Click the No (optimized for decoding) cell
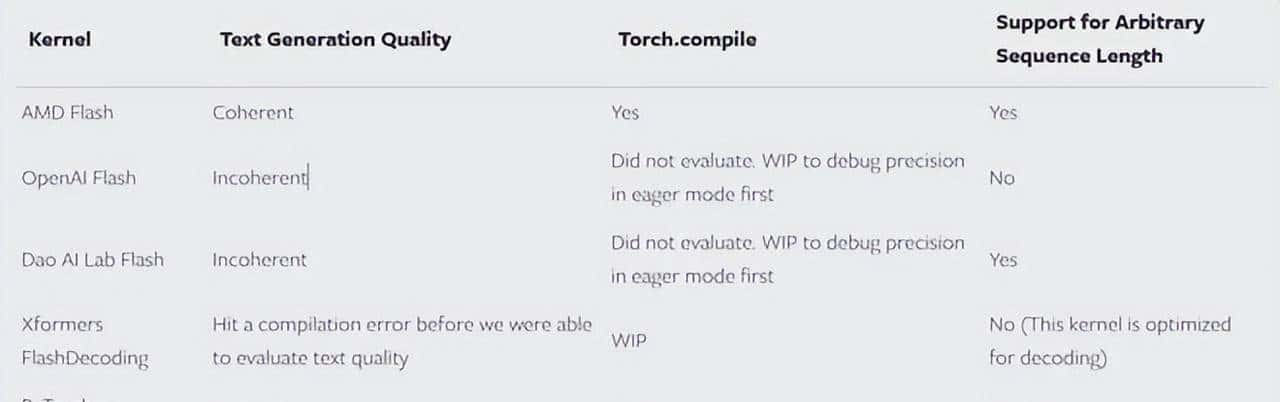1280x402 pixels. click(x=1110, y=342)
